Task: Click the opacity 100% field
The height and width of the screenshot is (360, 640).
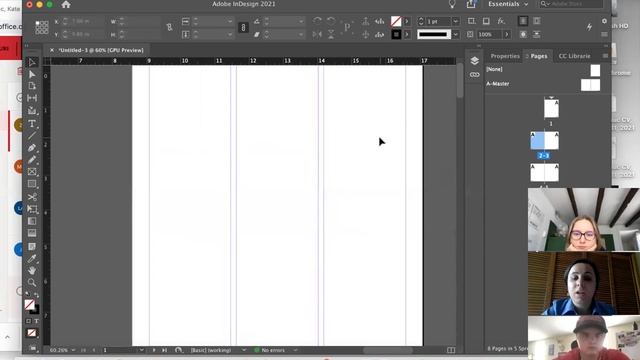Action: click(488, 35)
